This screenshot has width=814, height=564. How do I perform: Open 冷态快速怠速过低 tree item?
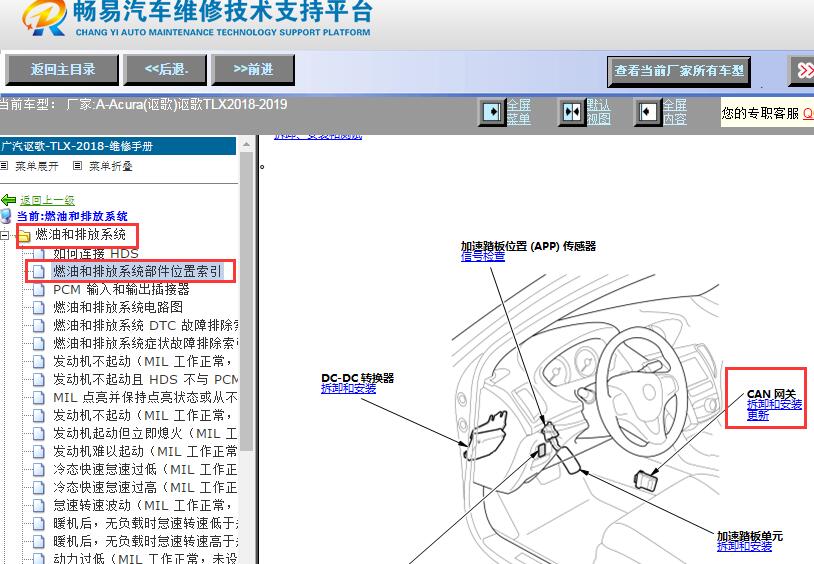click(x=146, y=469)
